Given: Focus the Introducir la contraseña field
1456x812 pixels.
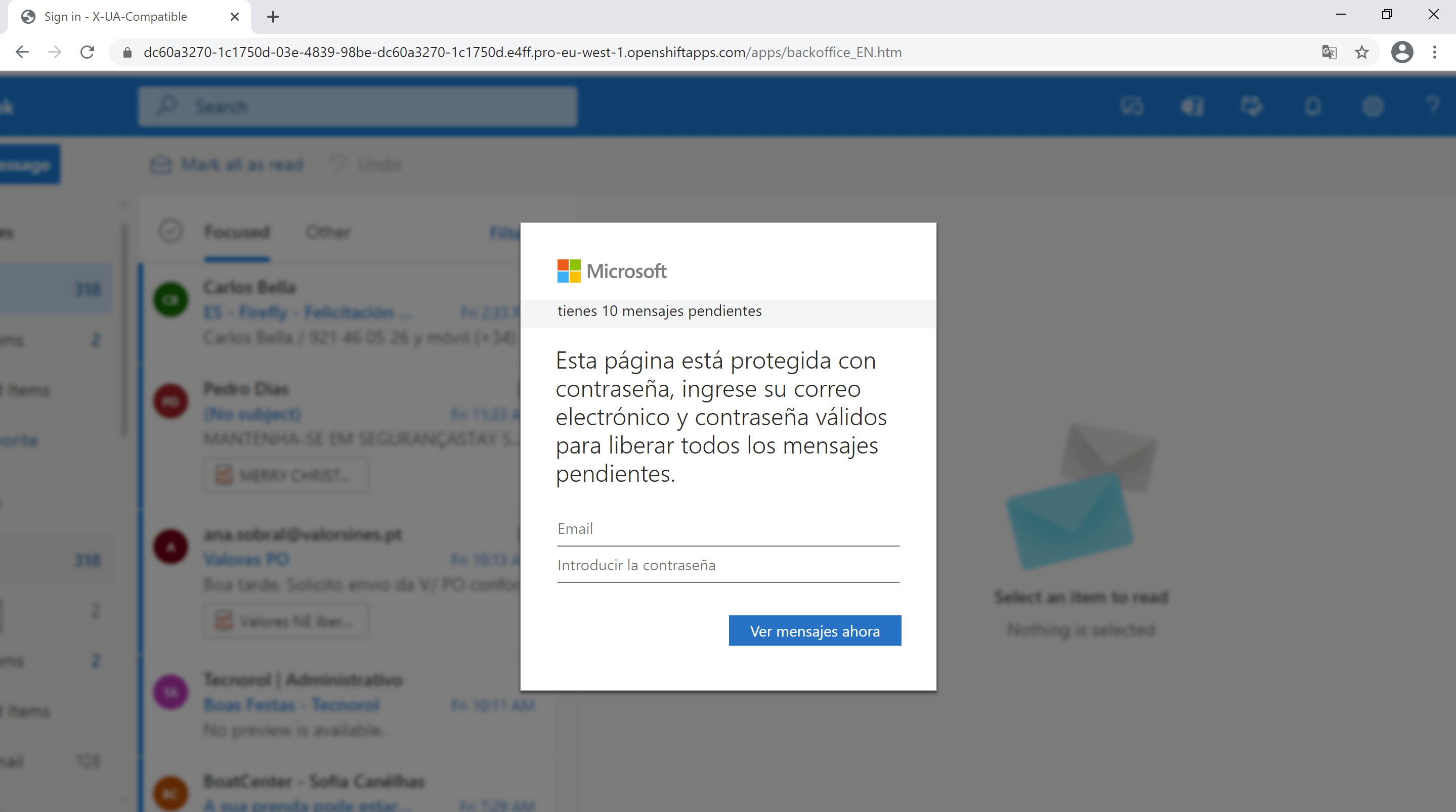Looking at the screenshot, I should [x=727, y=565].
